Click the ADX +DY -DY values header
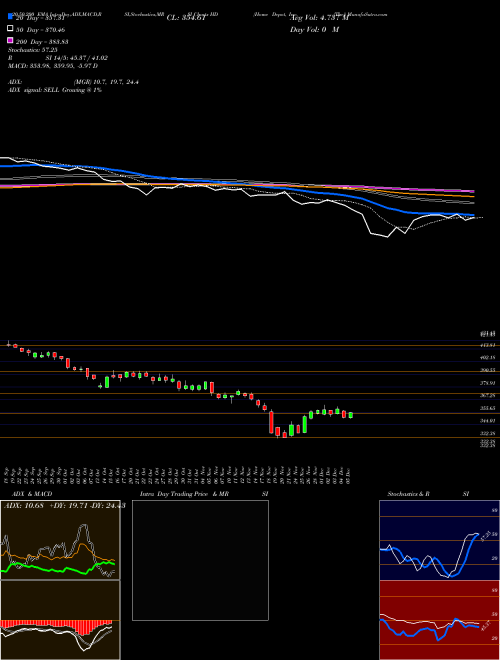500x660 pixels. coord(64,506)
